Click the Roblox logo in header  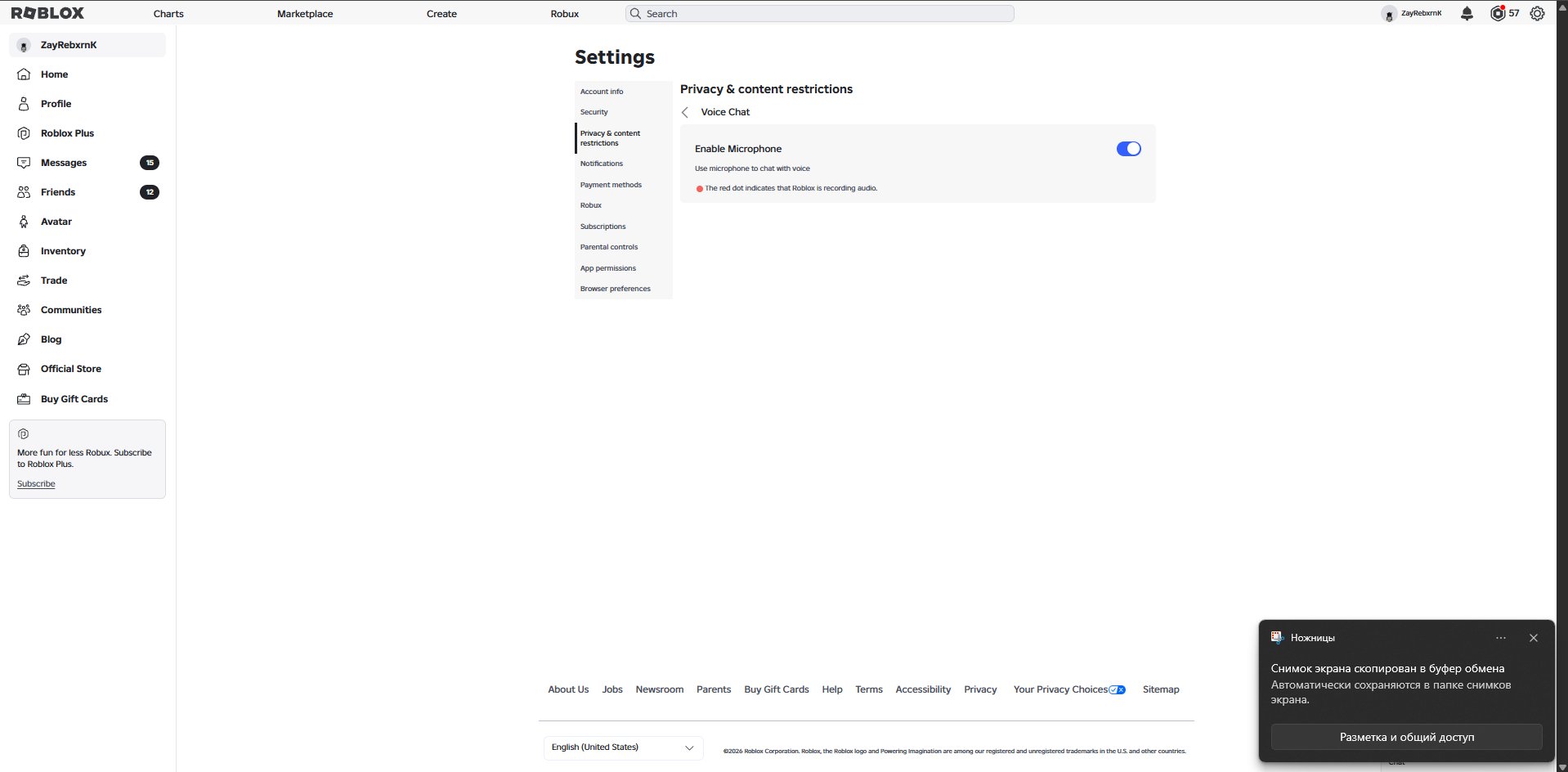pos(47,13)
